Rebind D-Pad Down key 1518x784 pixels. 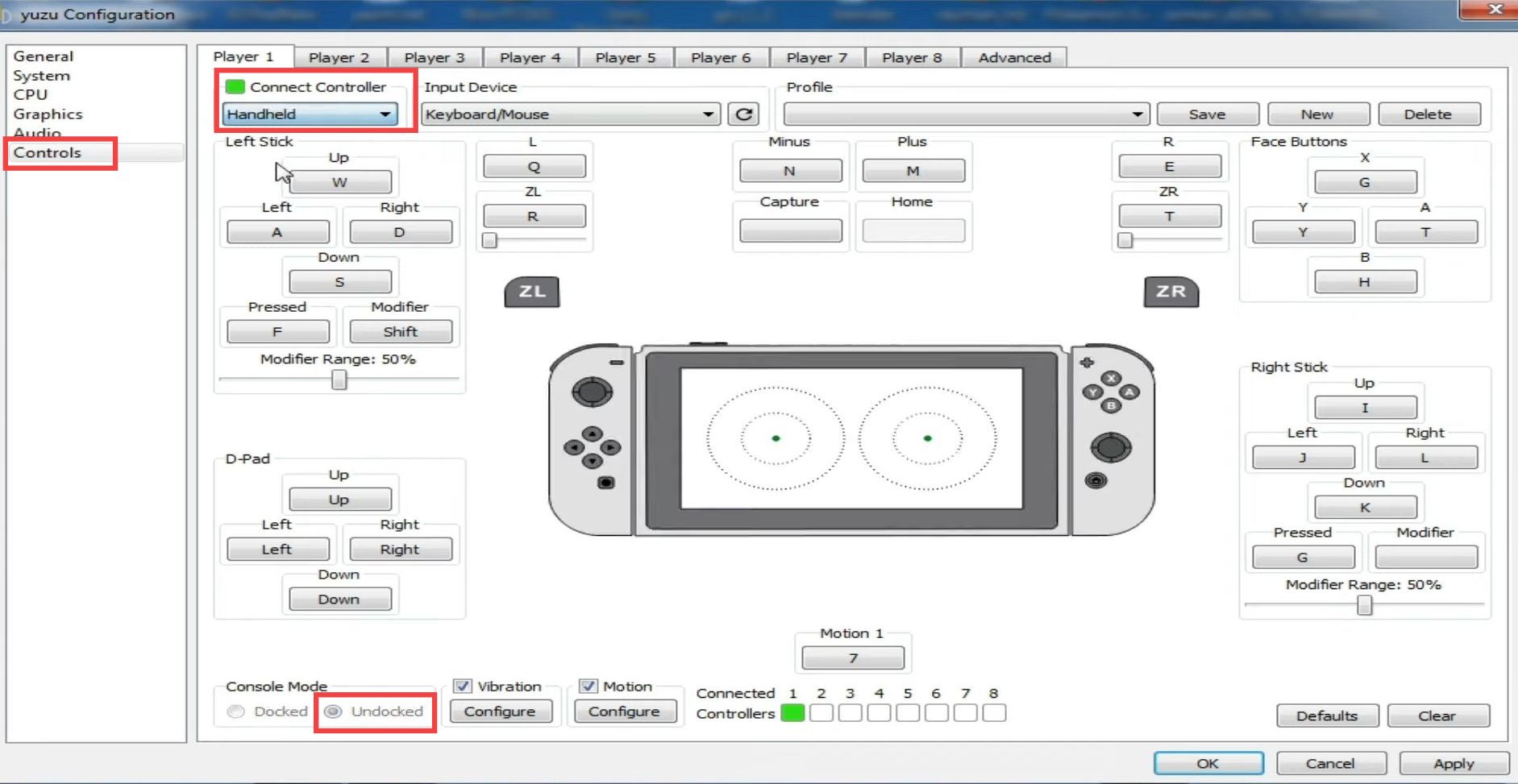tap(340, 599)
